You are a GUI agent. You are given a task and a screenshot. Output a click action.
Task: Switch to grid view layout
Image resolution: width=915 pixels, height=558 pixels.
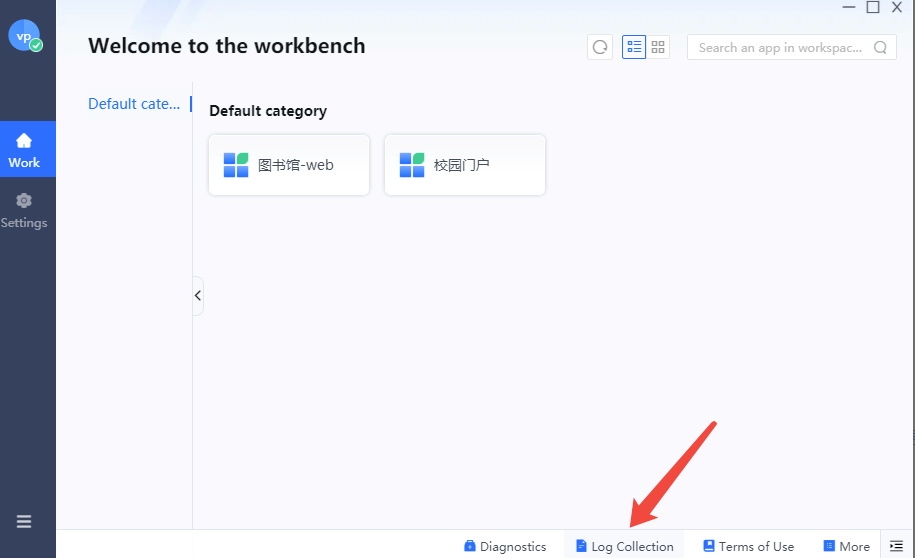click(658, 47)
